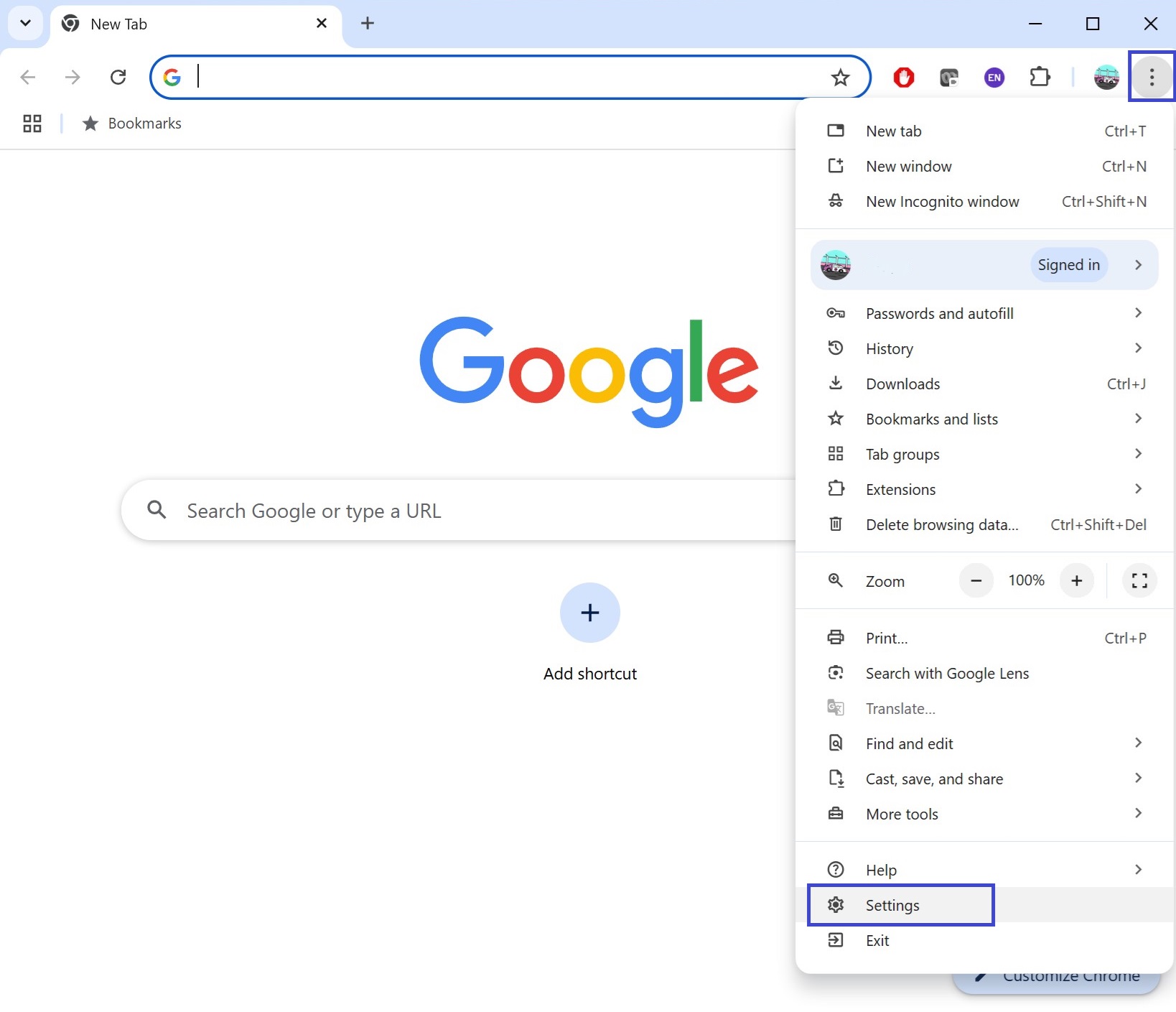Click the profile avatar in the toolbar
Image resolution: width=1176 pixels, height=1012 pixels.
coord(1106,77)
